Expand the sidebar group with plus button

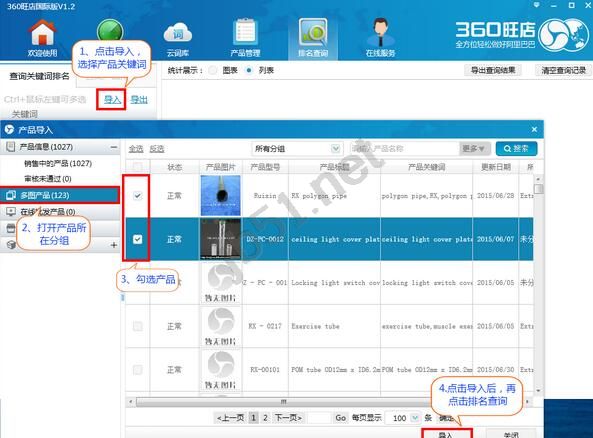113,245
